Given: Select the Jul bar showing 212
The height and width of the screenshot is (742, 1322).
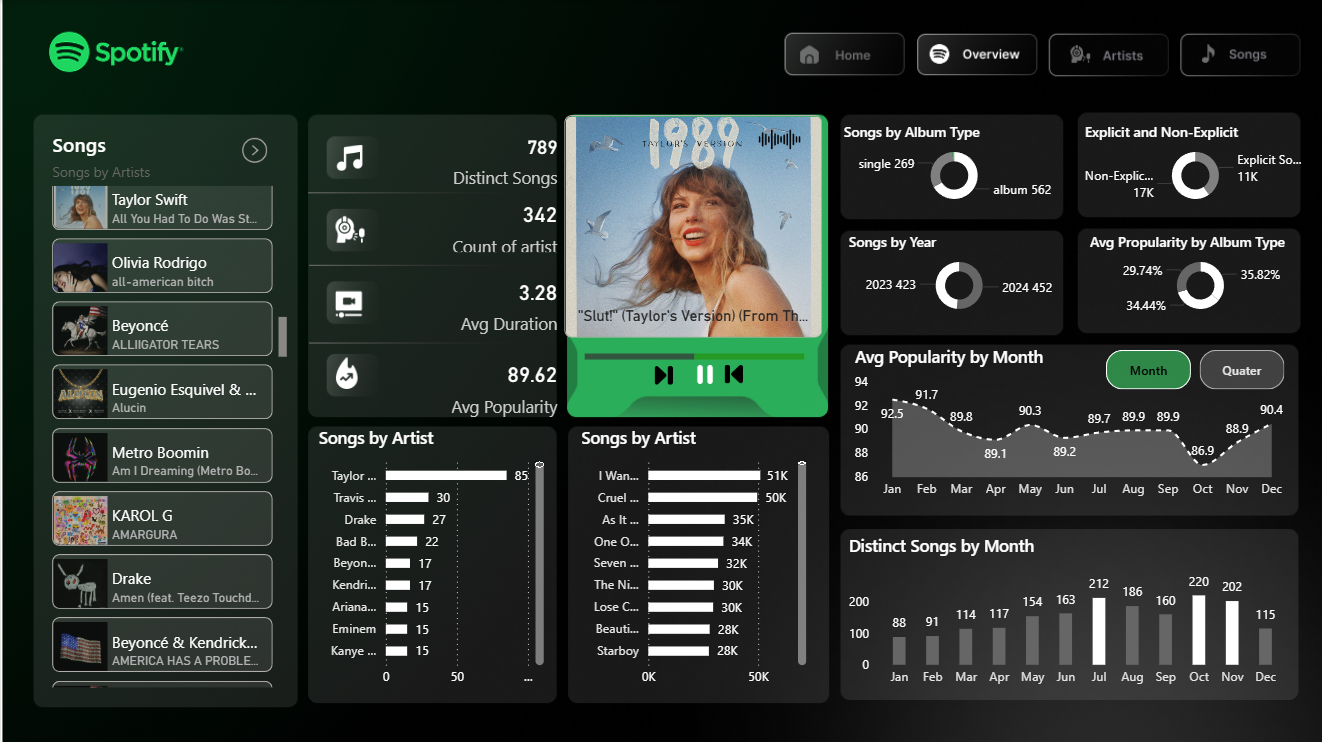Looking at the screenshot, I should coord(1099,631).
